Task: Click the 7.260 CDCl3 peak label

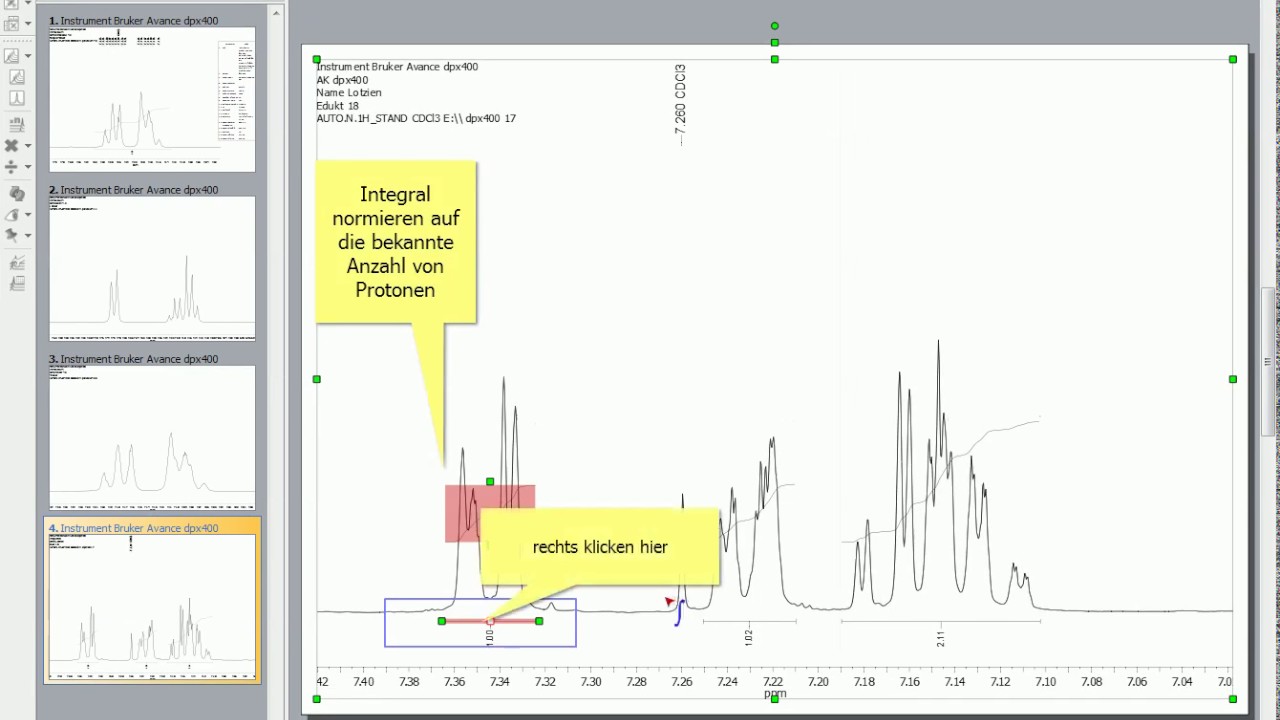Action: click(x=680, y=105)
